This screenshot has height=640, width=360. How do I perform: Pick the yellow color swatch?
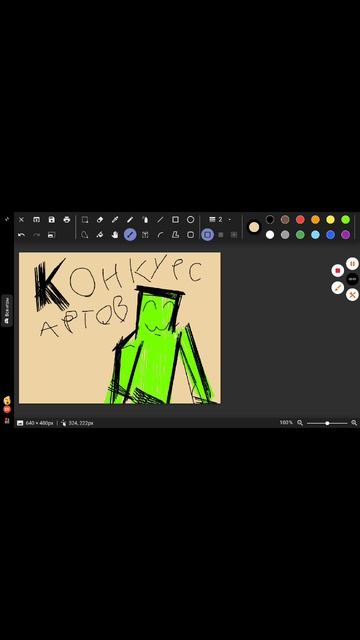point(330,220)
